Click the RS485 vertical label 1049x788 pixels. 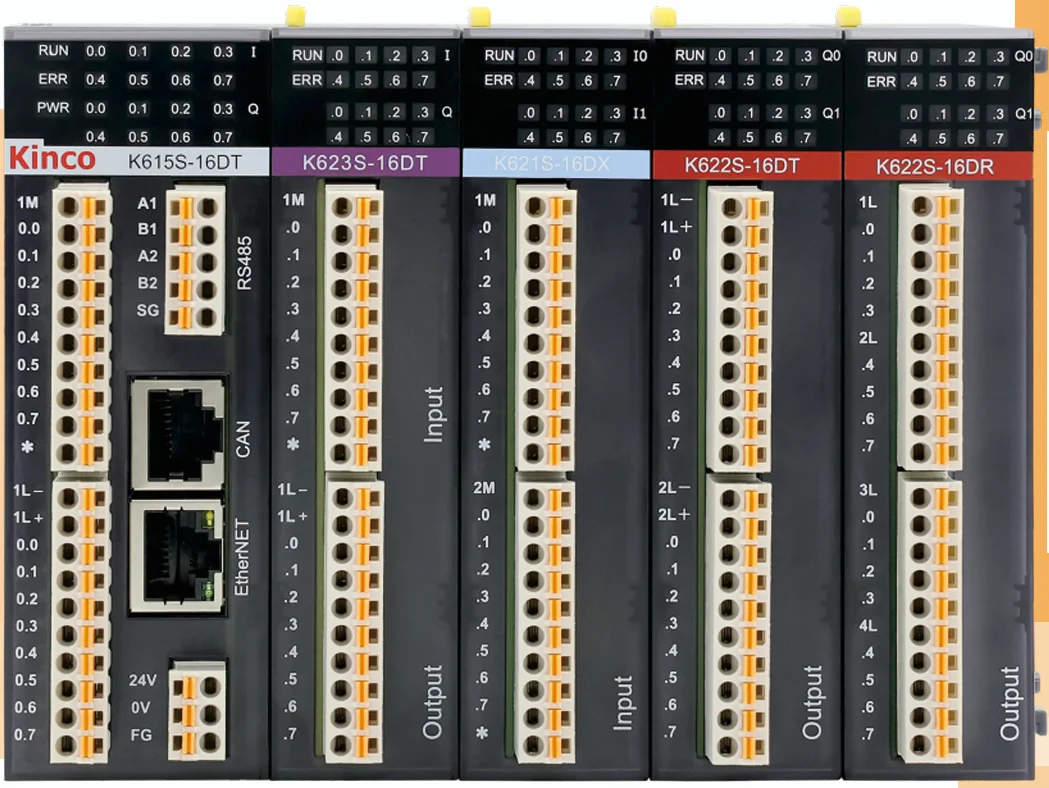245,263
